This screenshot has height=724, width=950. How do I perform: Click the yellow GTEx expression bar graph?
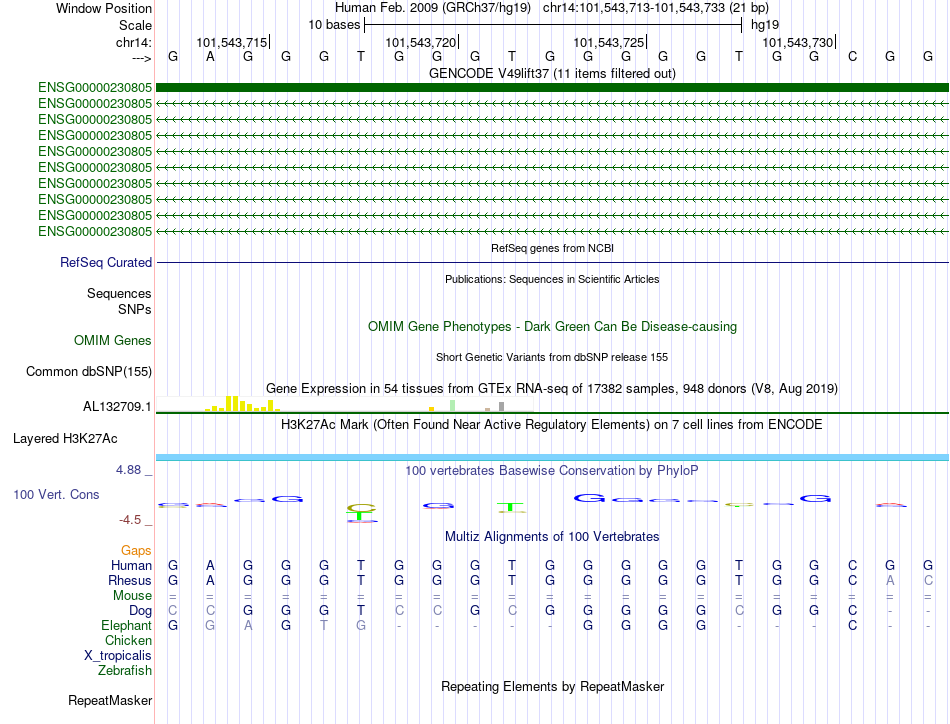coord(241,404)
